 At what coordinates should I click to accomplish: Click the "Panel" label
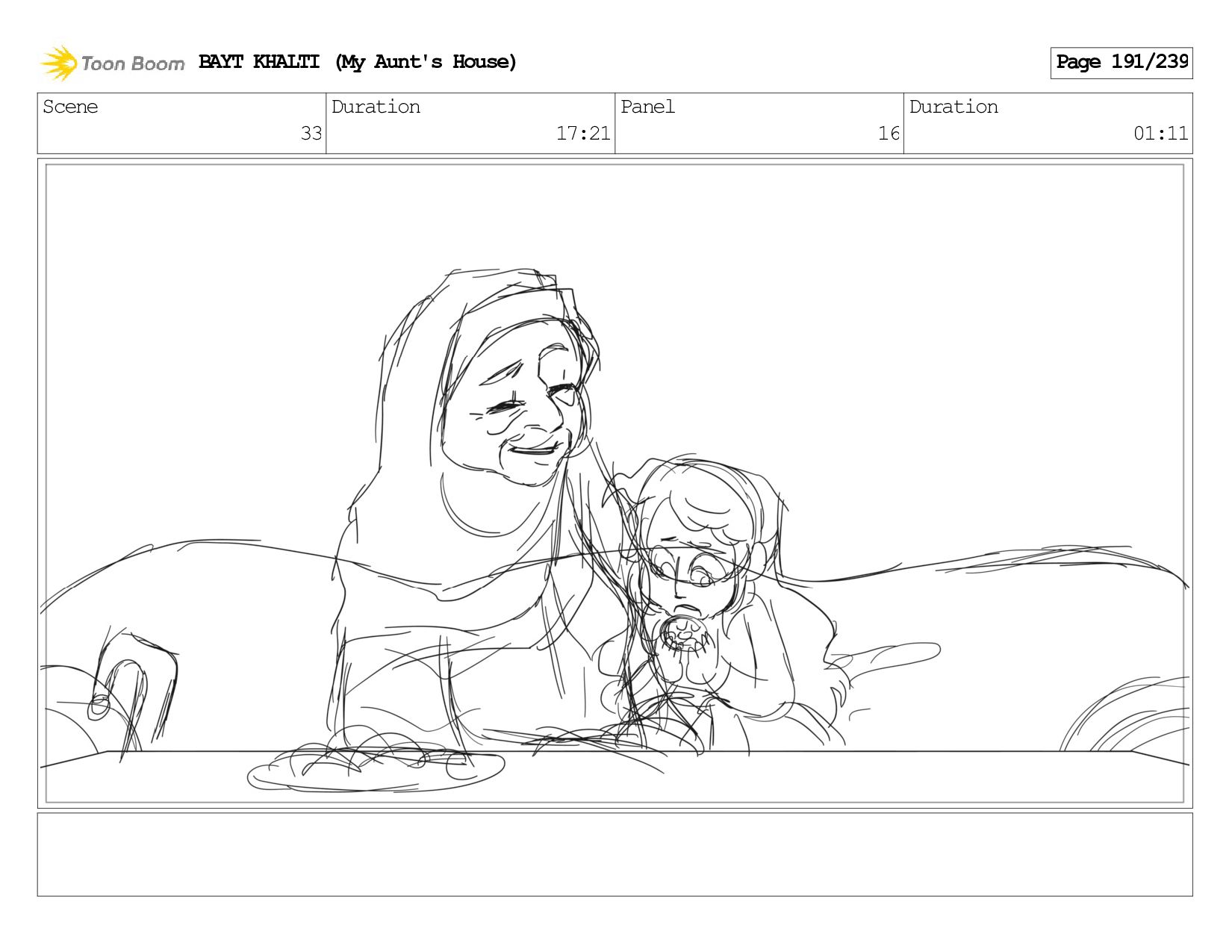pos(647,107)
